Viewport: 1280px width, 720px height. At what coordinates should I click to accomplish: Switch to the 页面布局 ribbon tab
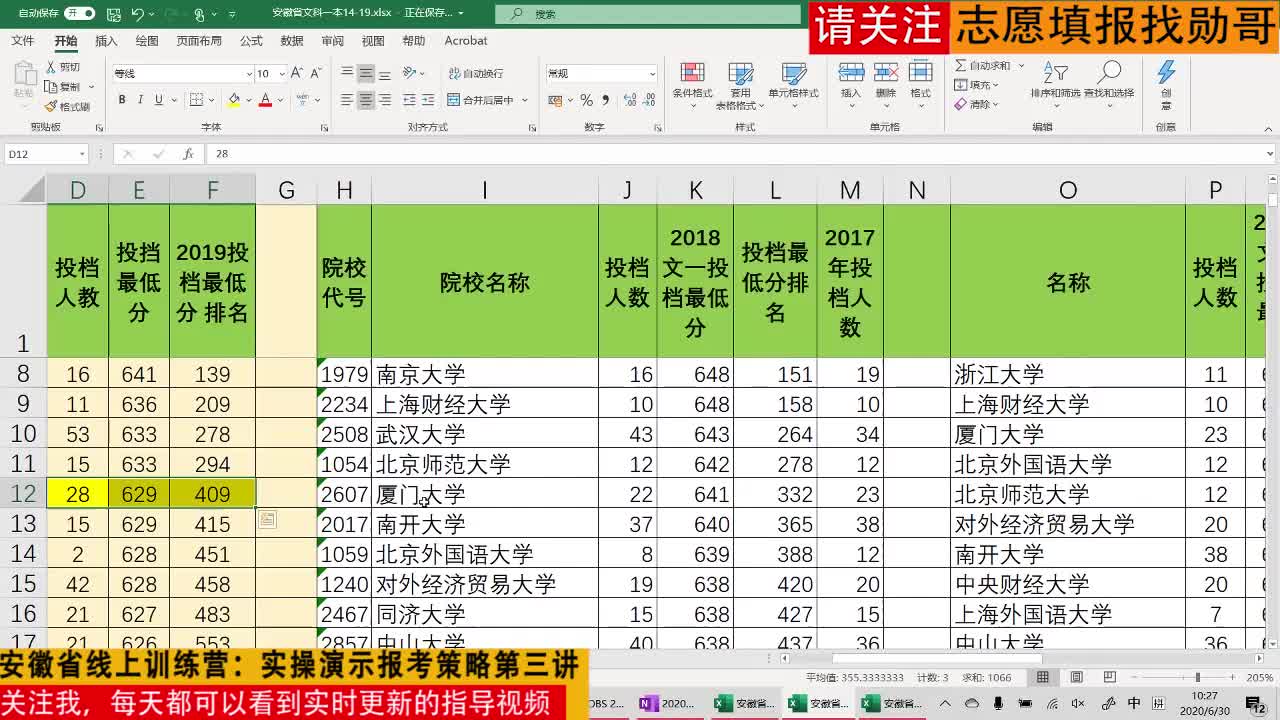(x=199, y=41)
